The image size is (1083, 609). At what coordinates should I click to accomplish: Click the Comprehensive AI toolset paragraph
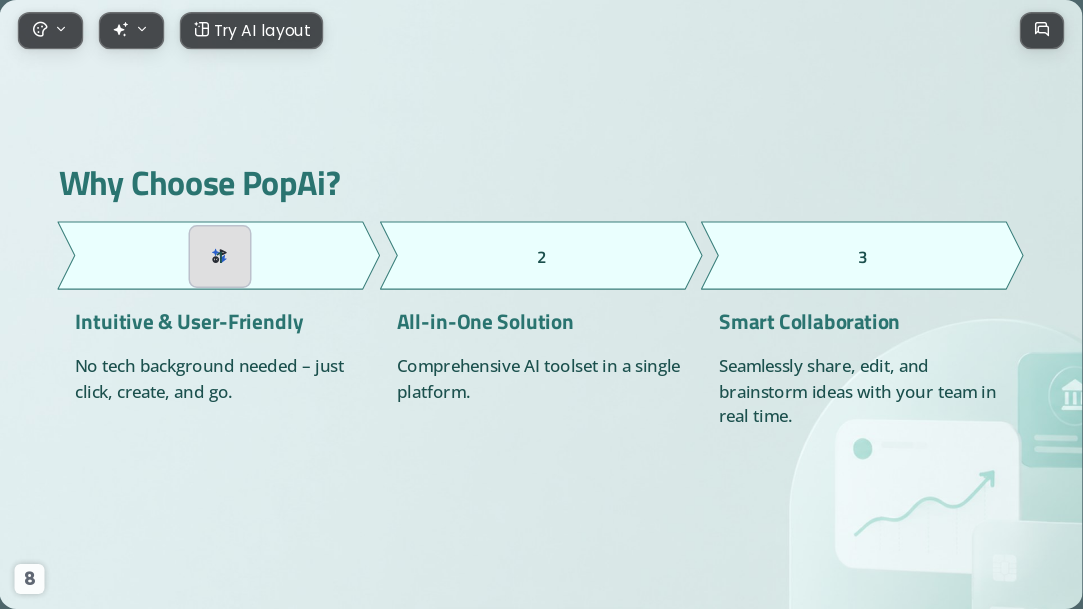click(538, 379)
